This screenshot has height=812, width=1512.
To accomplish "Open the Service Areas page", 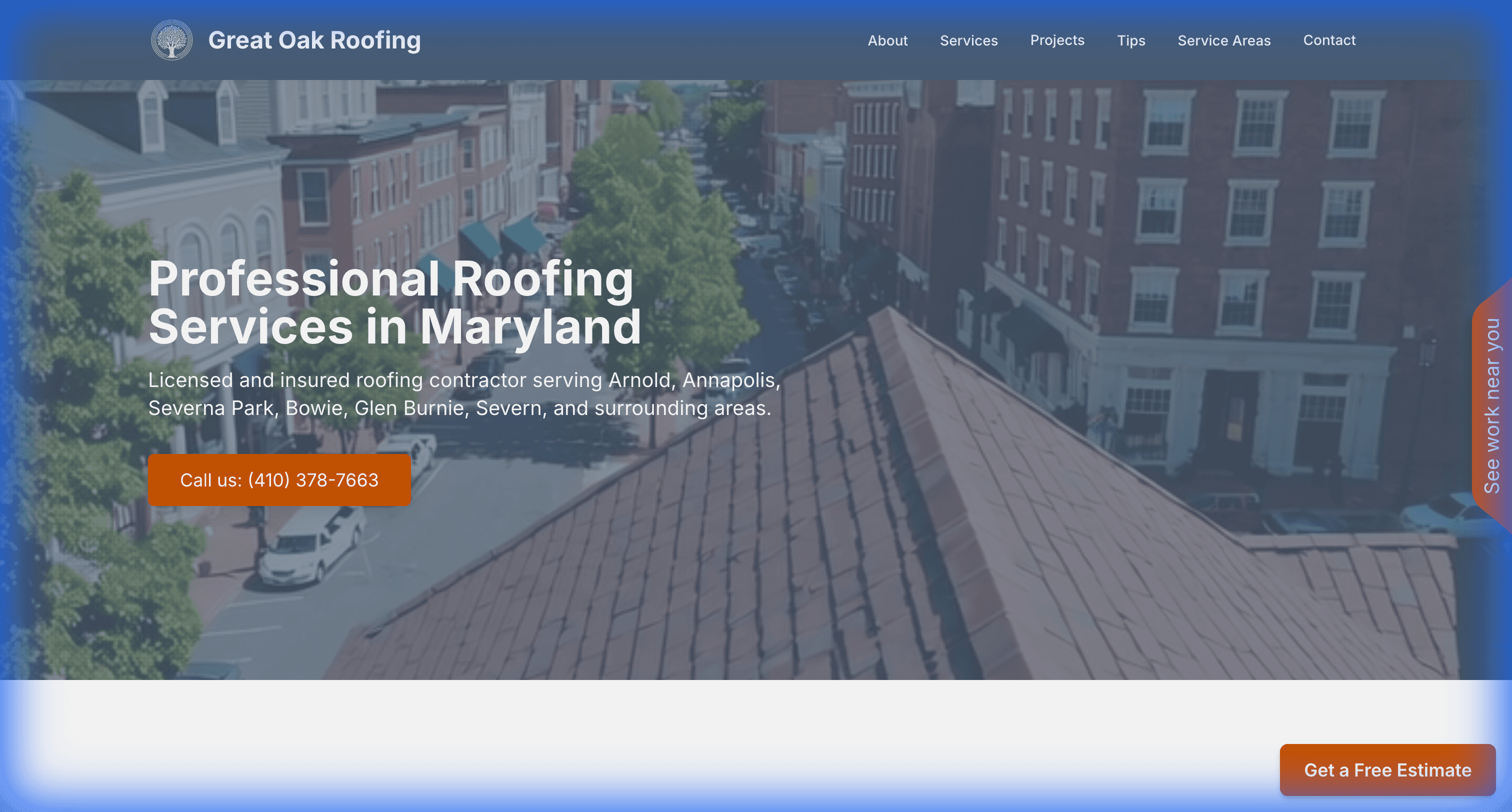I will click(x=1224, y=40).
